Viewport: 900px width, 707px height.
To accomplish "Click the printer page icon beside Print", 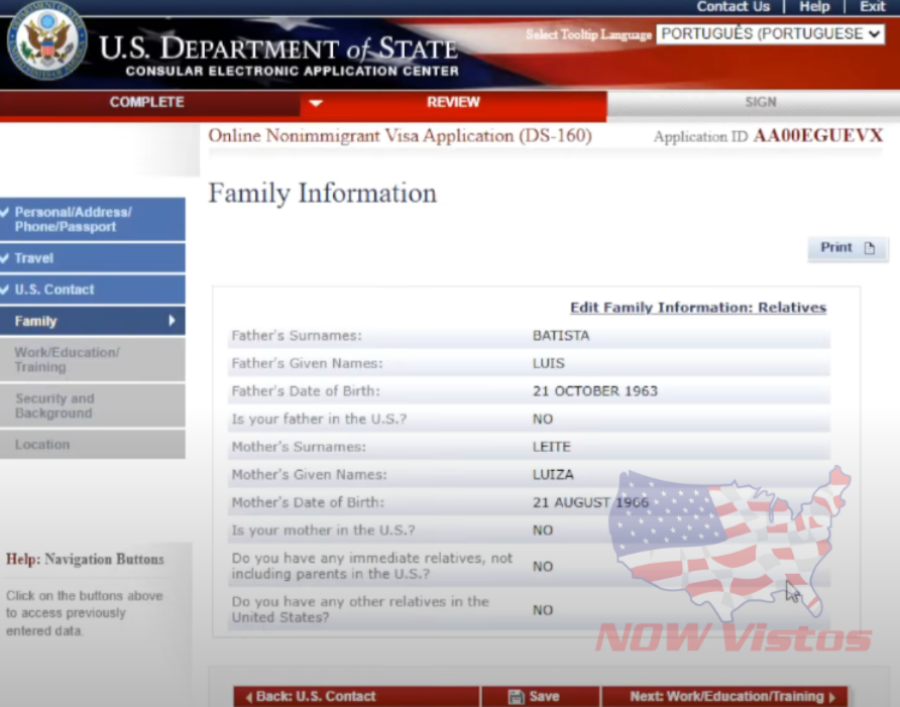I will click(869, 249).
